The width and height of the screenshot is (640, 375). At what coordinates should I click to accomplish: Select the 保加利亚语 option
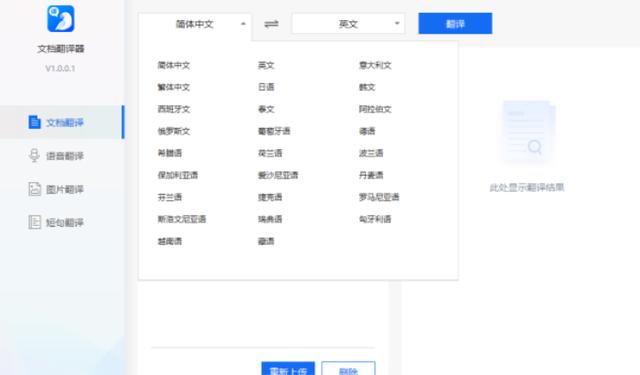(x=178, y=175)
